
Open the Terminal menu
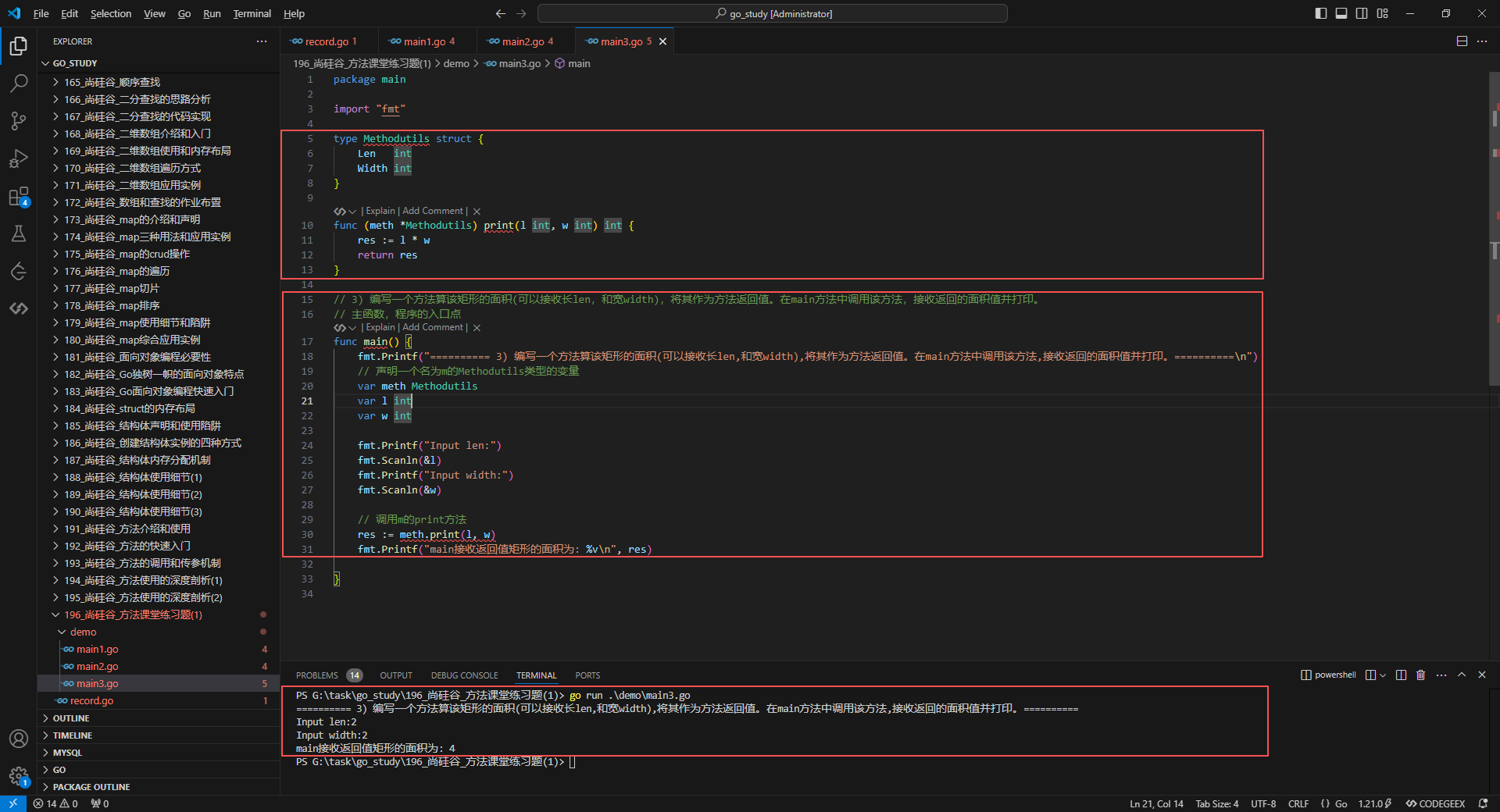[x=252, y=13]
